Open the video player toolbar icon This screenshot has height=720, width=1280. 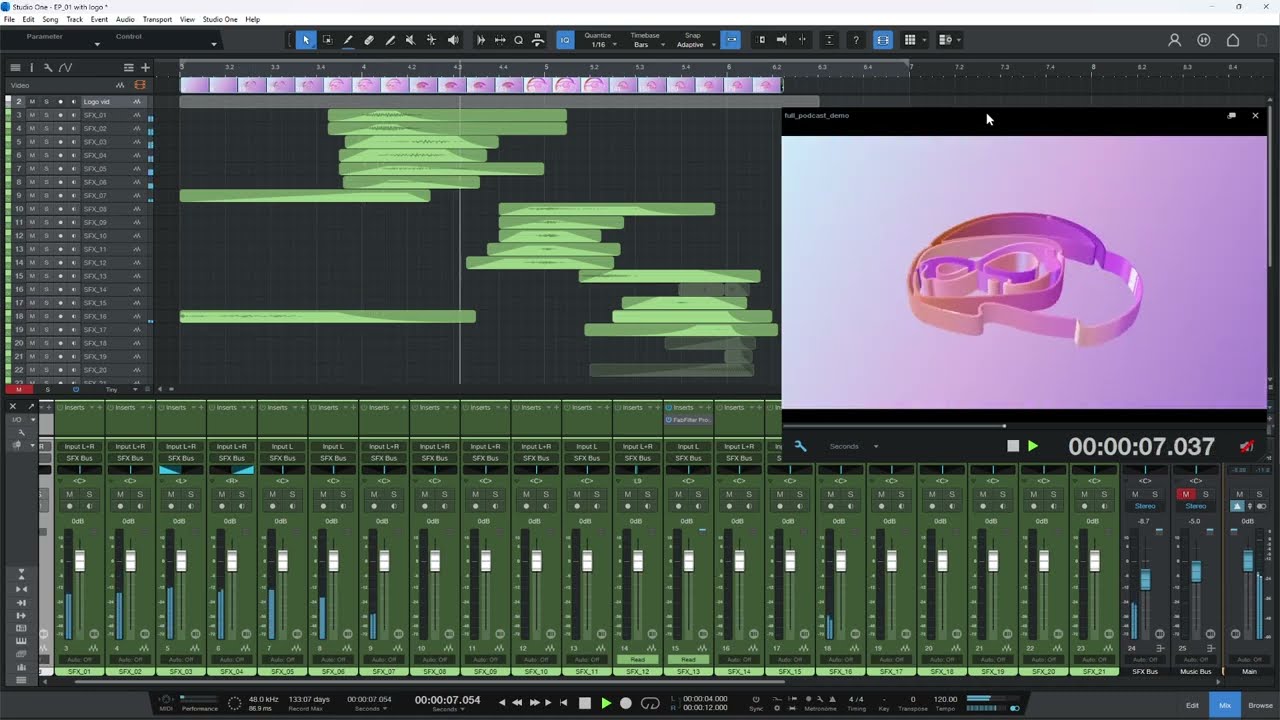[x=882, y=40]
